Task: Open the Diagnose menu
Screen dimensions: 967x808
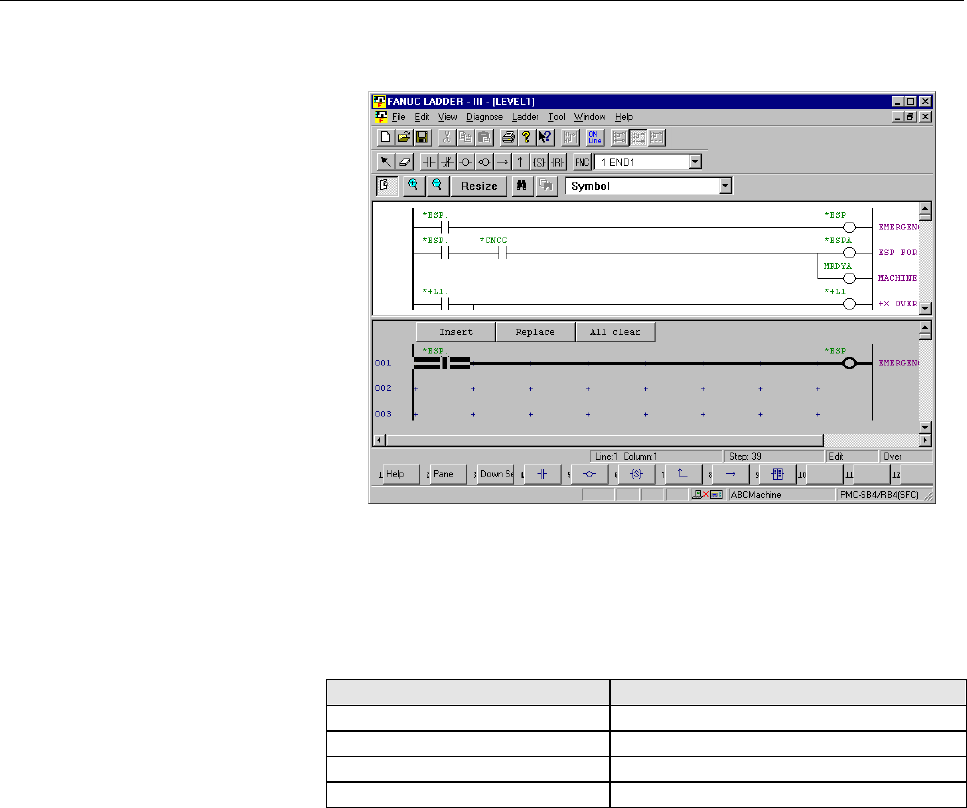Action: [x=484, y=117]
